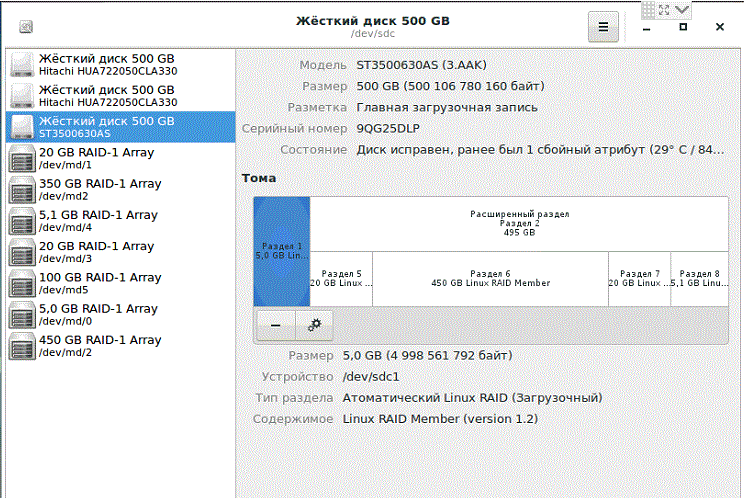Select the 20 GB RAID-1 Array /dev/md/1

point(121,158)
